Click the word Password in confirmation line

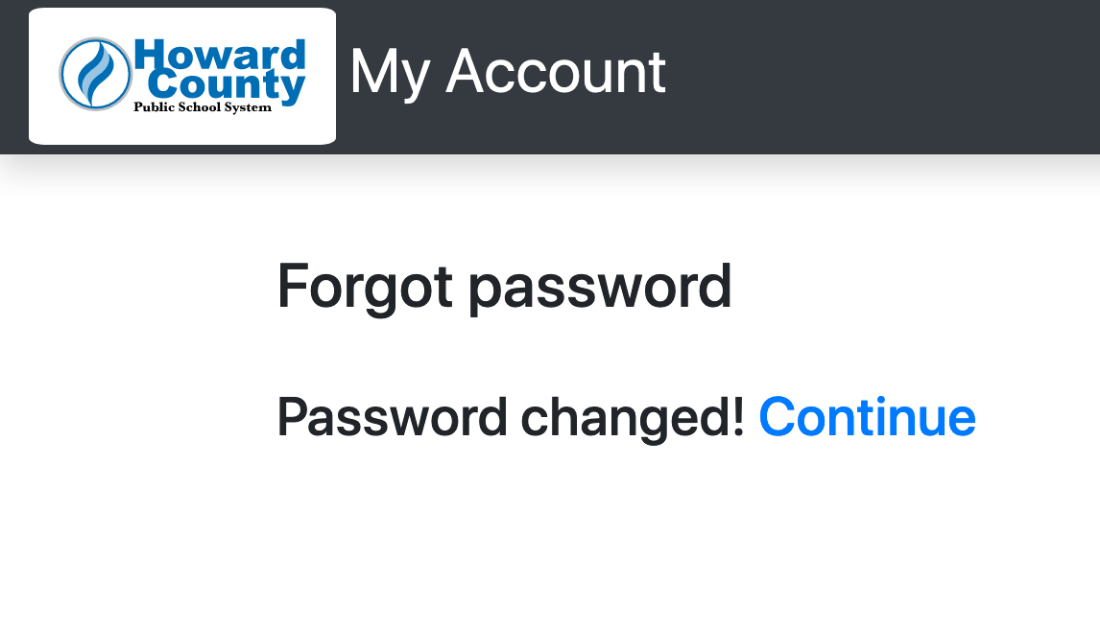(x=392, y=417)
